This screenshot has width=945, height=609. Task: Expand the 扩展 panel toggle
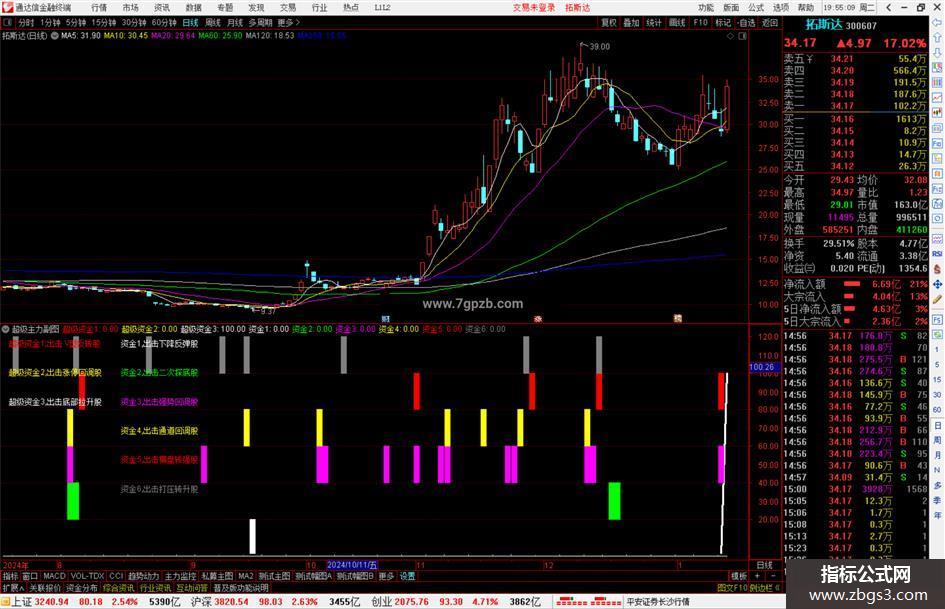(12, 588)
